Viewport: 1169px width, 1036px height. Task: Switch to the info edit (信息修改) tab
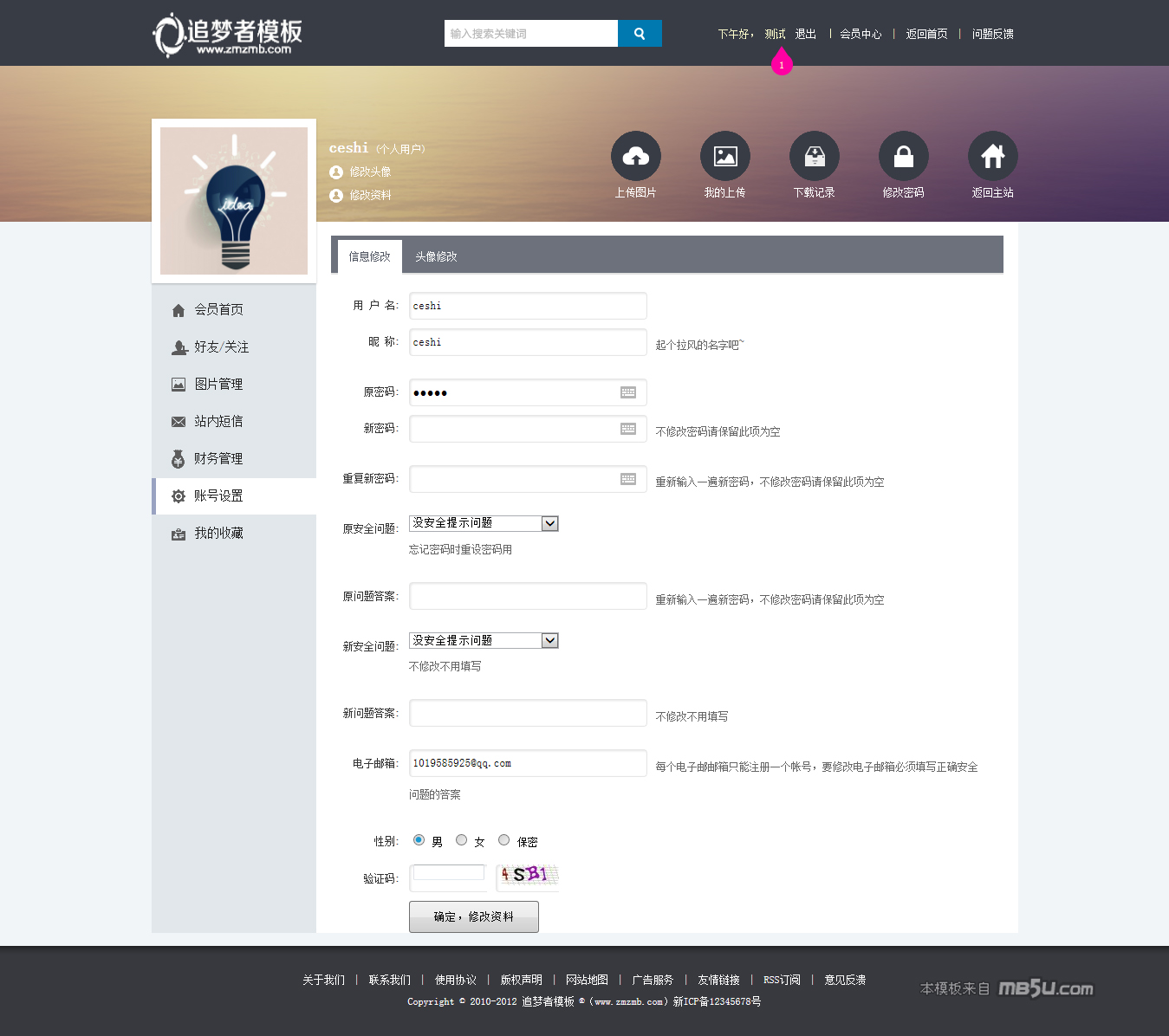coord(369,257)
